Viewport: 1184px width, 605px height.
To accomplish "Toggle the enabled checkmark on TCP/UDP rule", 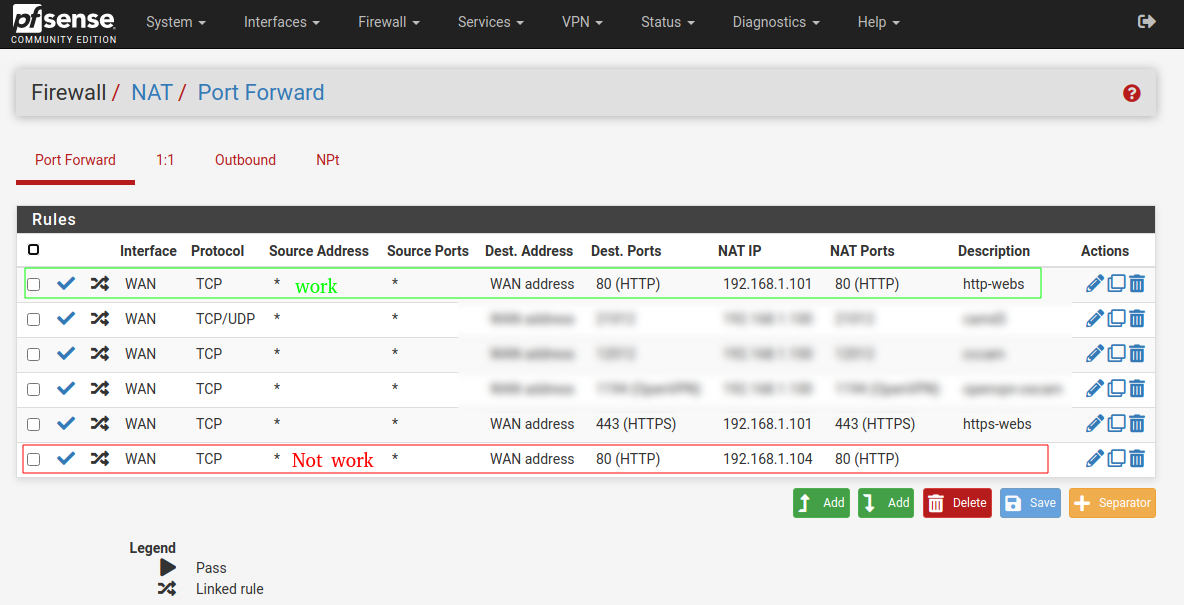I will click(x=66, y=319).
